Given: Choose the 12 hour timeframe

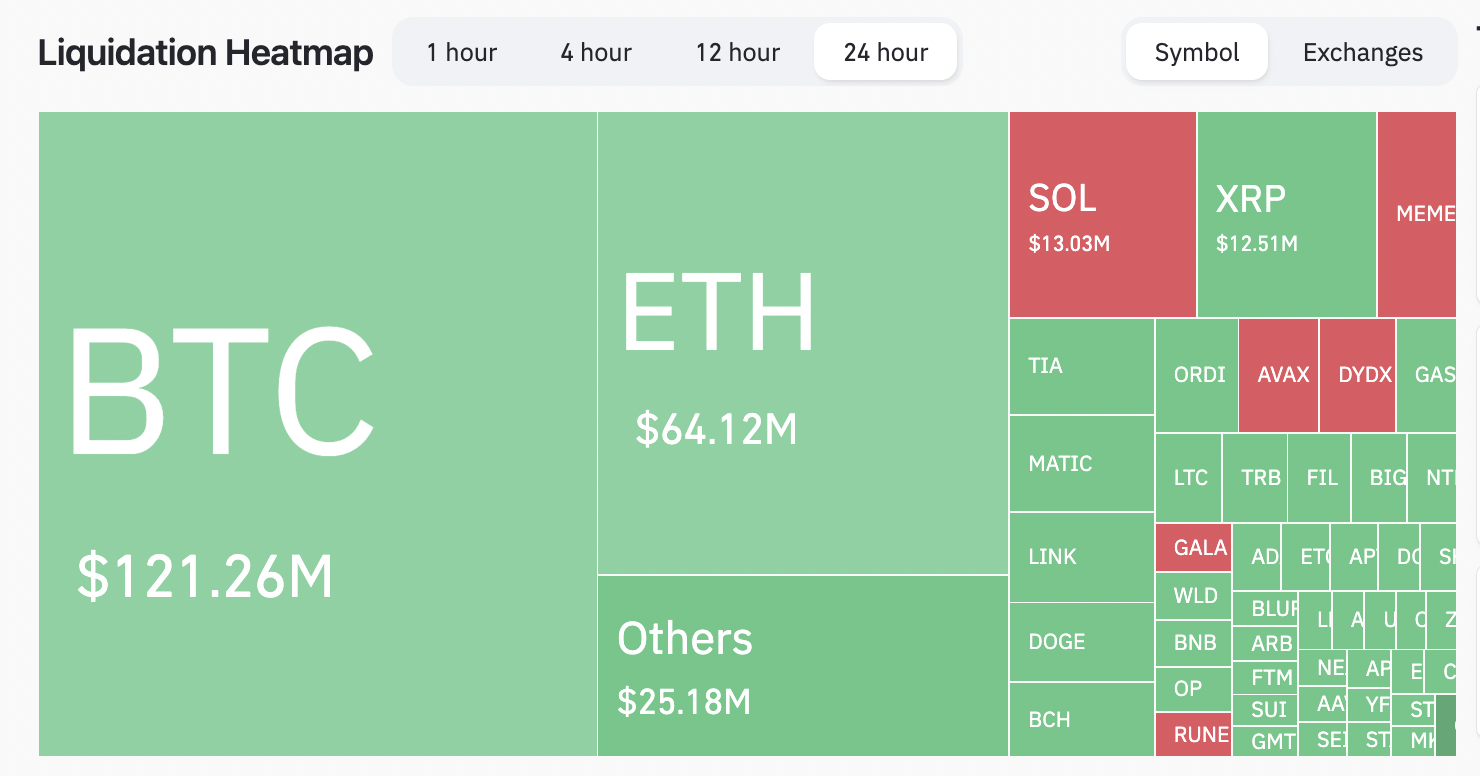Looking at the screenshot, I should tap(738, 52).
